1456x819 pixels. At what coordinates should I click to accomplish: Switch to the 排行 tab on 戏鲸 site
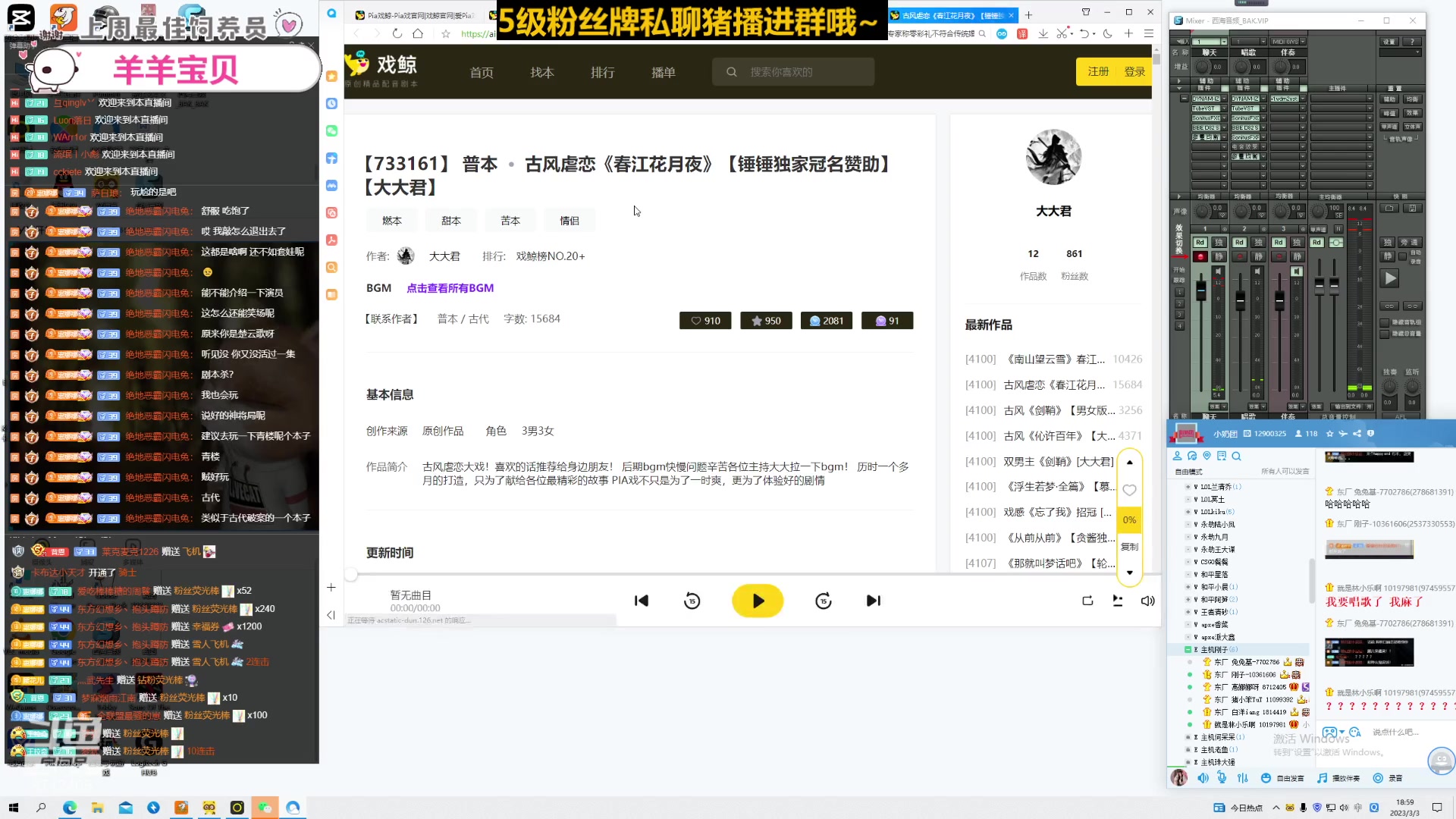[603, 72]
